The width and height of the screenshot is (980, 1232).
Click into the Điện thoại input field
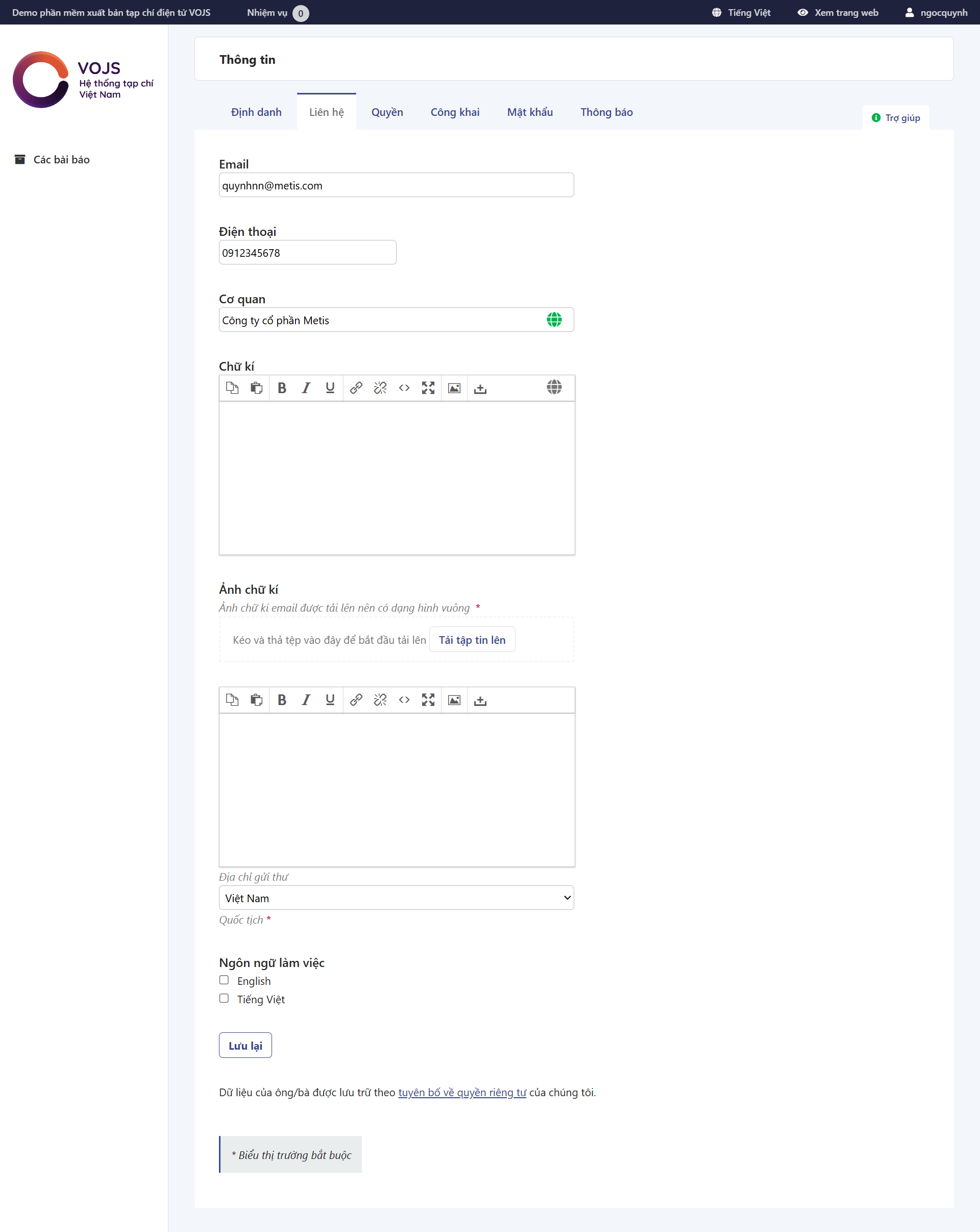[x=307, y=253]
